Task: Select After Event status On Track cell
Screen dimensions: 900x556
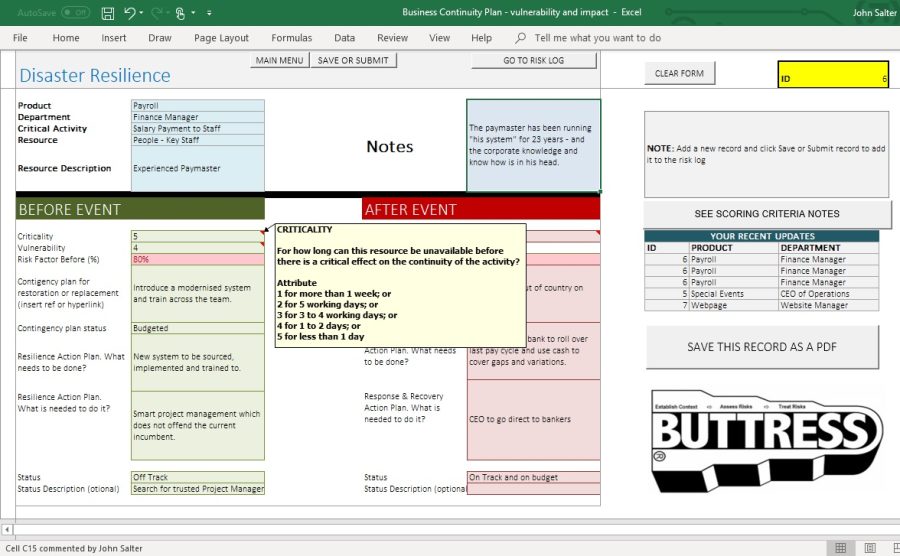Action: (534, 477)
